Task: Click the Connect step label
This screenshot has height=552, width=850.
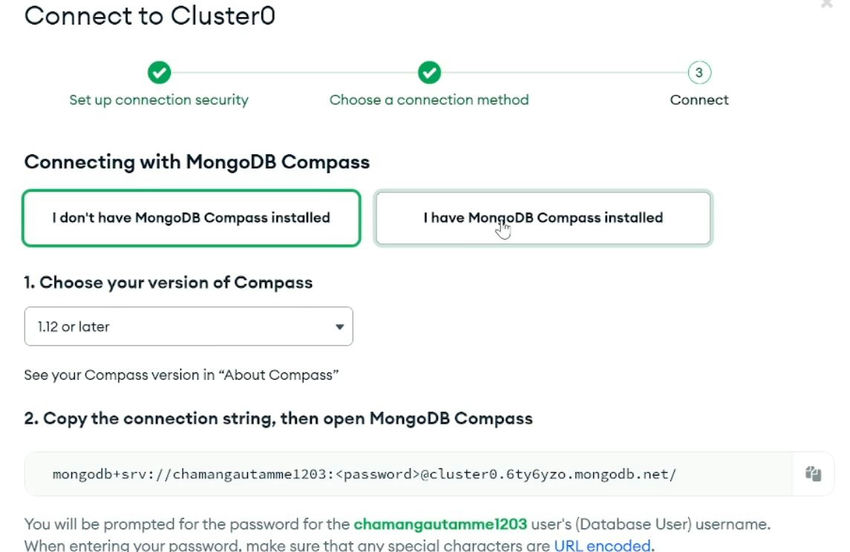Action: (x=699, y=100)
